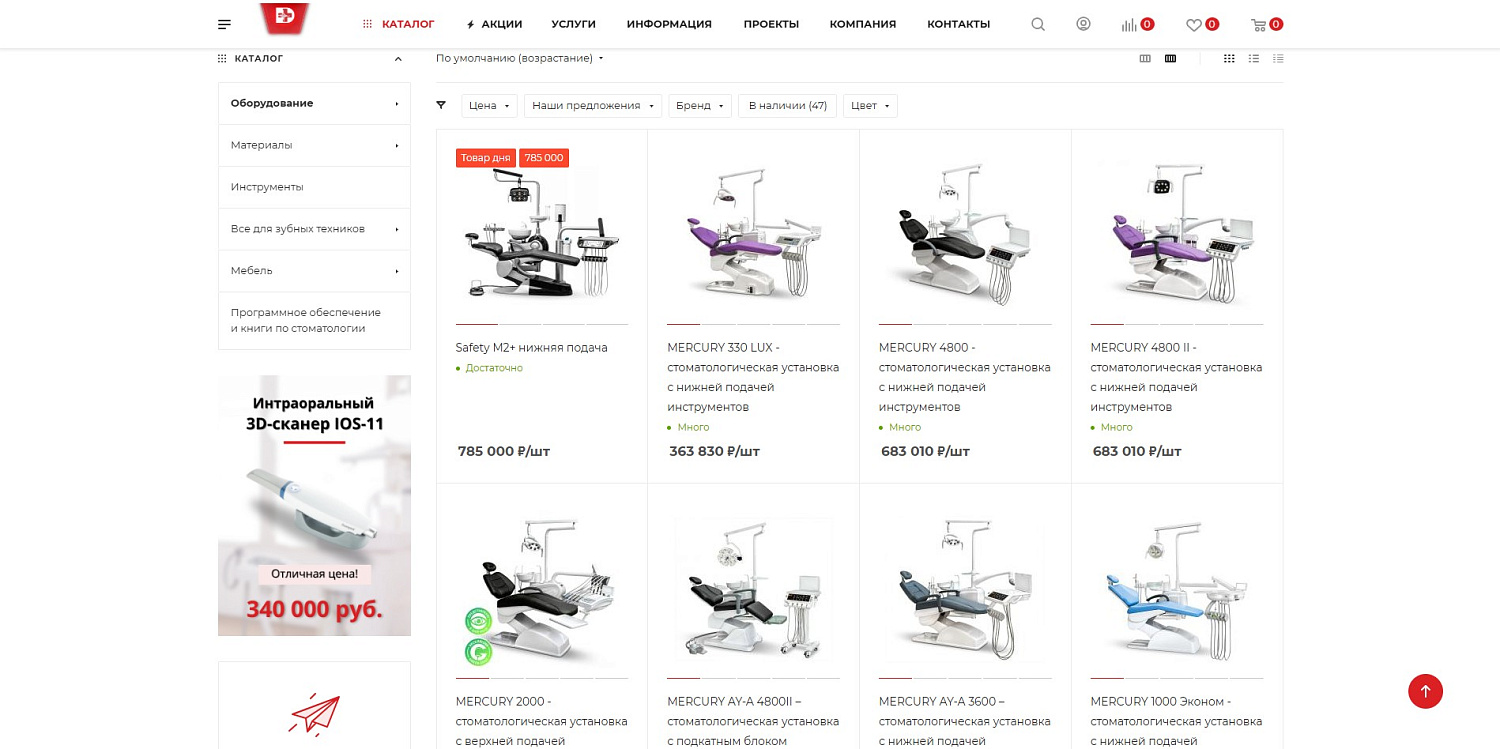Open the Safety M2+ нижняя подача link

click(x=531, y=347)
